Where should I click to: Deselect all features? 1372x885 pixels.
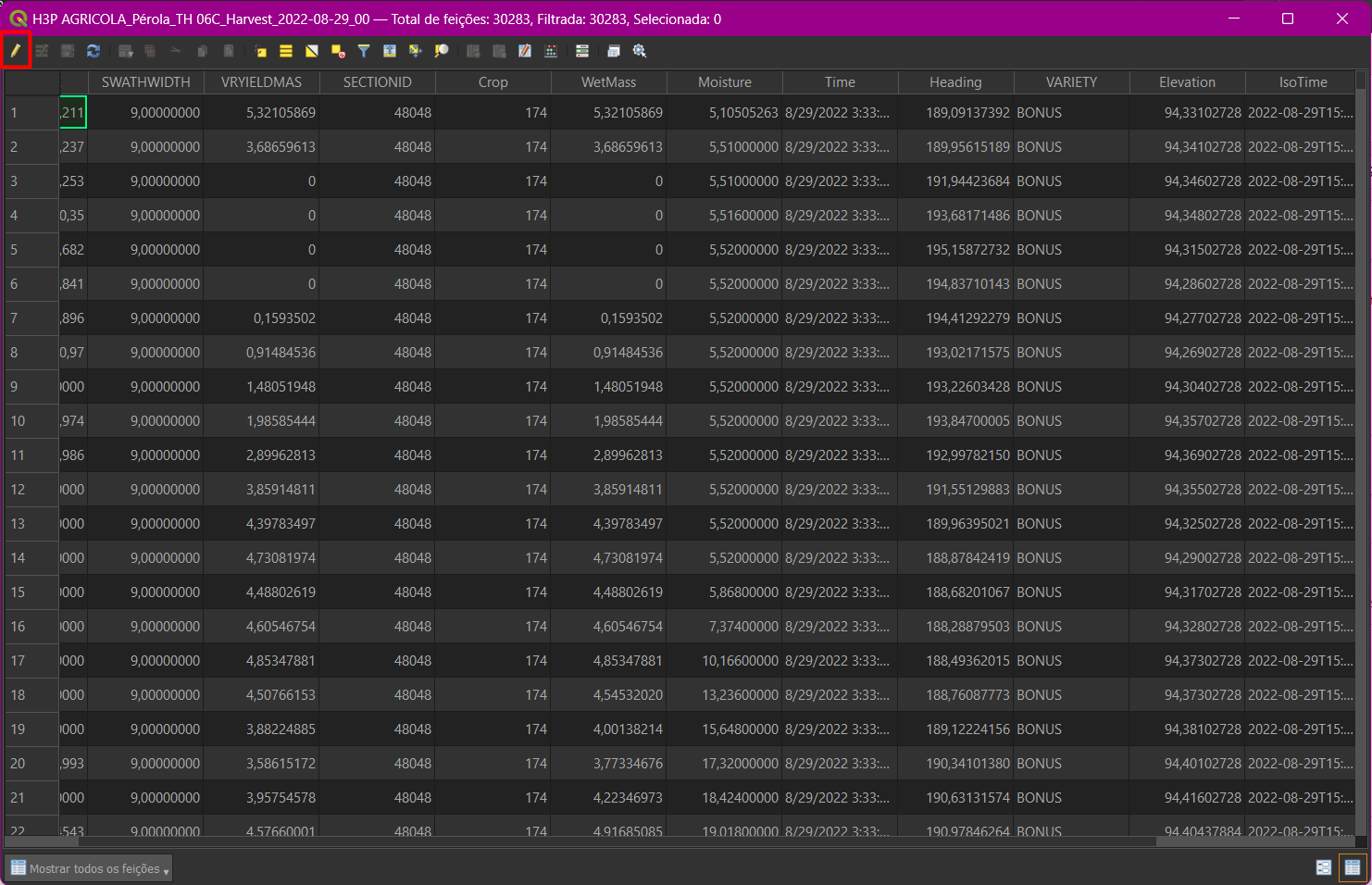click(x=338, y=51)
